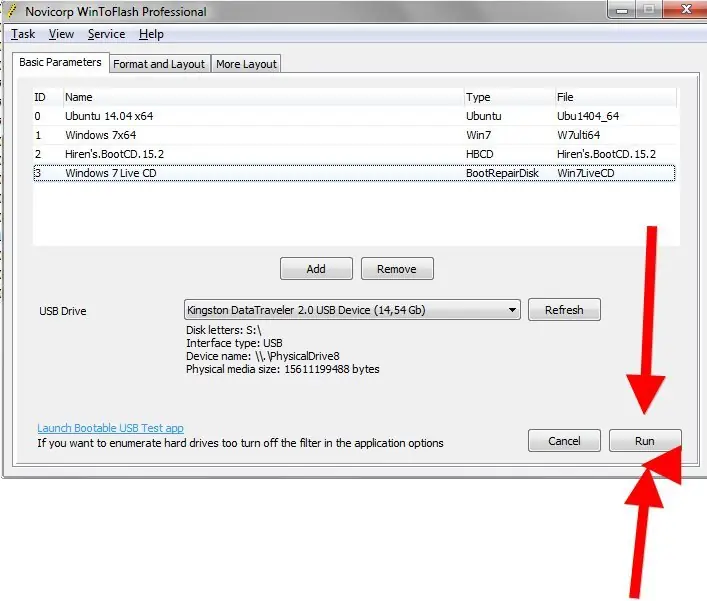Expand the USB Drive dropdown
The height and width of the screenshot is (601, 707).
[x=512, y=310]
